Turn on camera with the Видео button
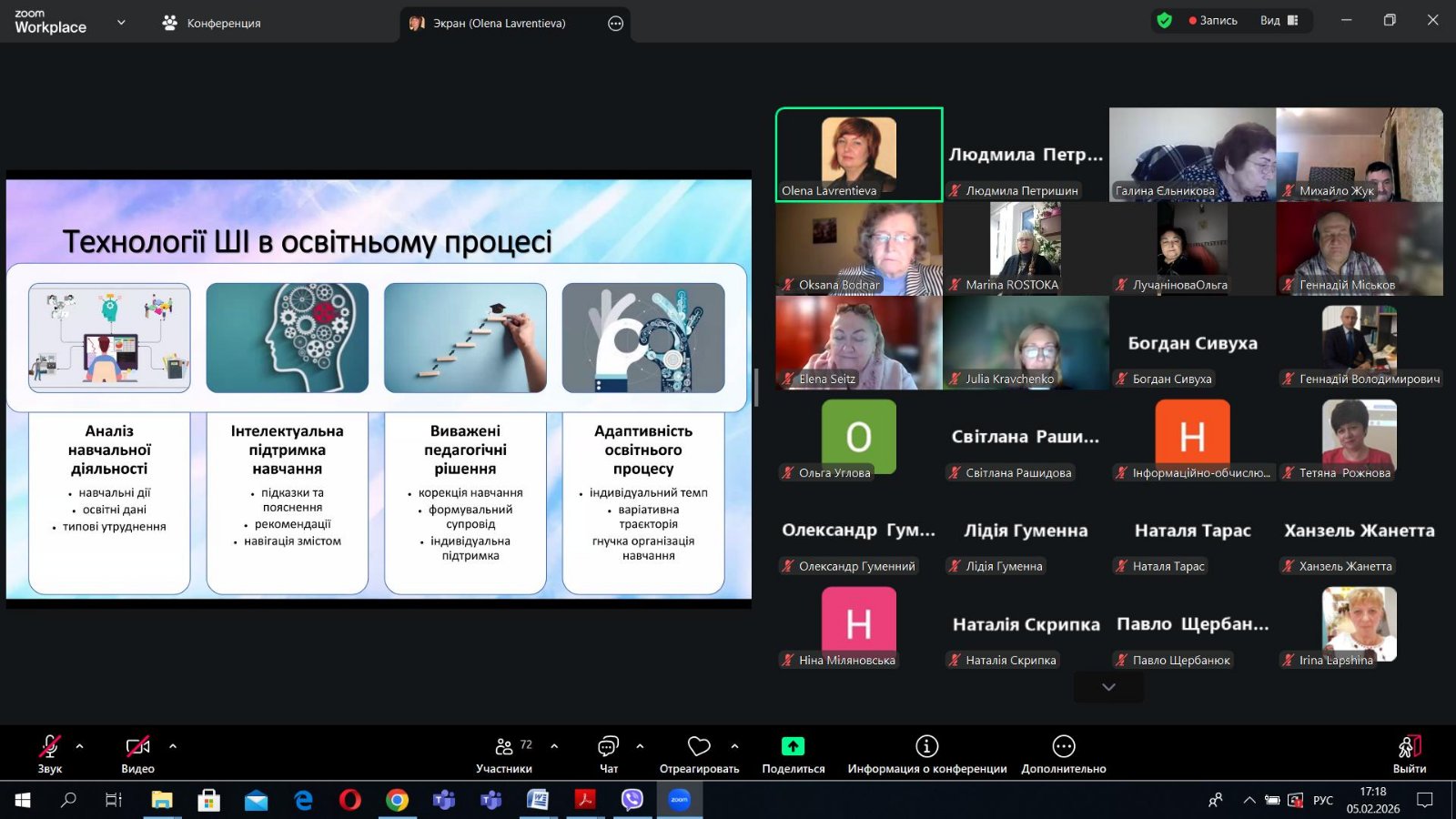Image resolution: width=1456 pixels, height=819 pixels. click(x=137, y=753)
